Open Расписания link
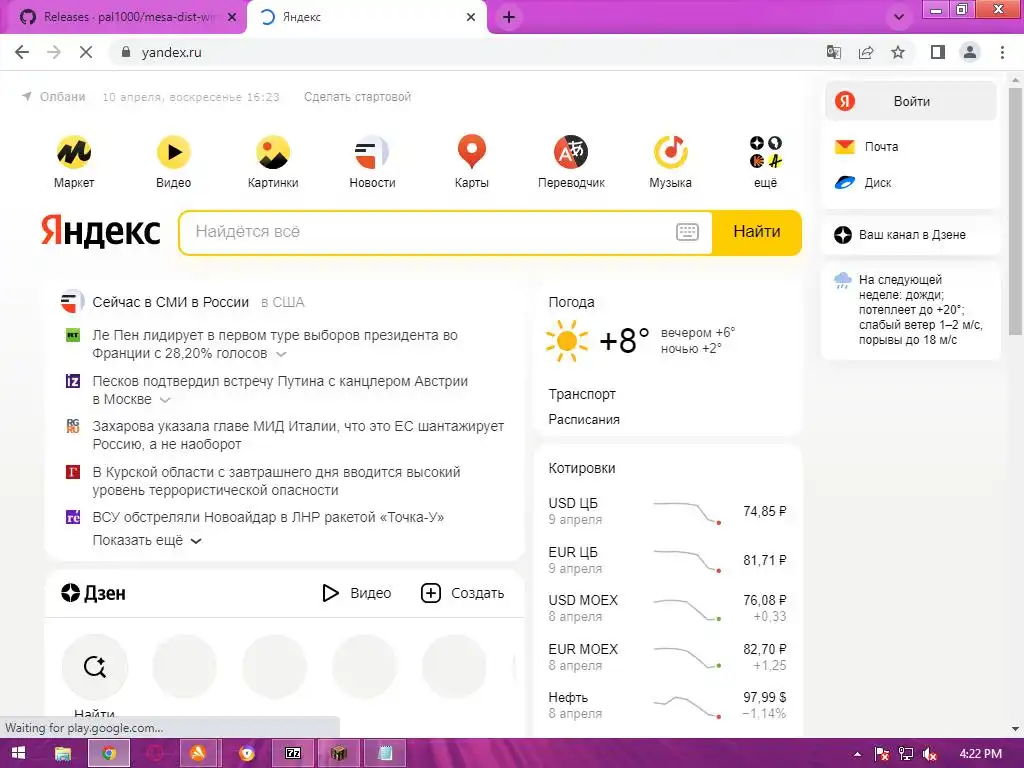The height and width of the screenshot is (768, 1024). pos(584,419)
